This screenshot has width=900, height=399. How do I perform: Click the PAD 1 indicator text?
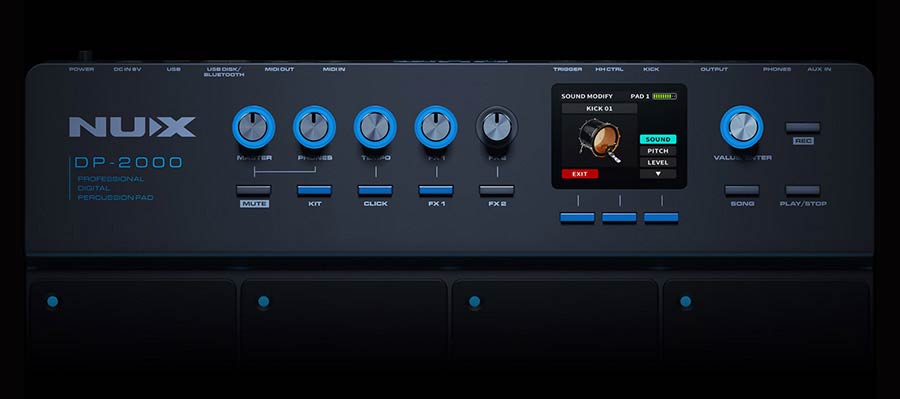639,96
